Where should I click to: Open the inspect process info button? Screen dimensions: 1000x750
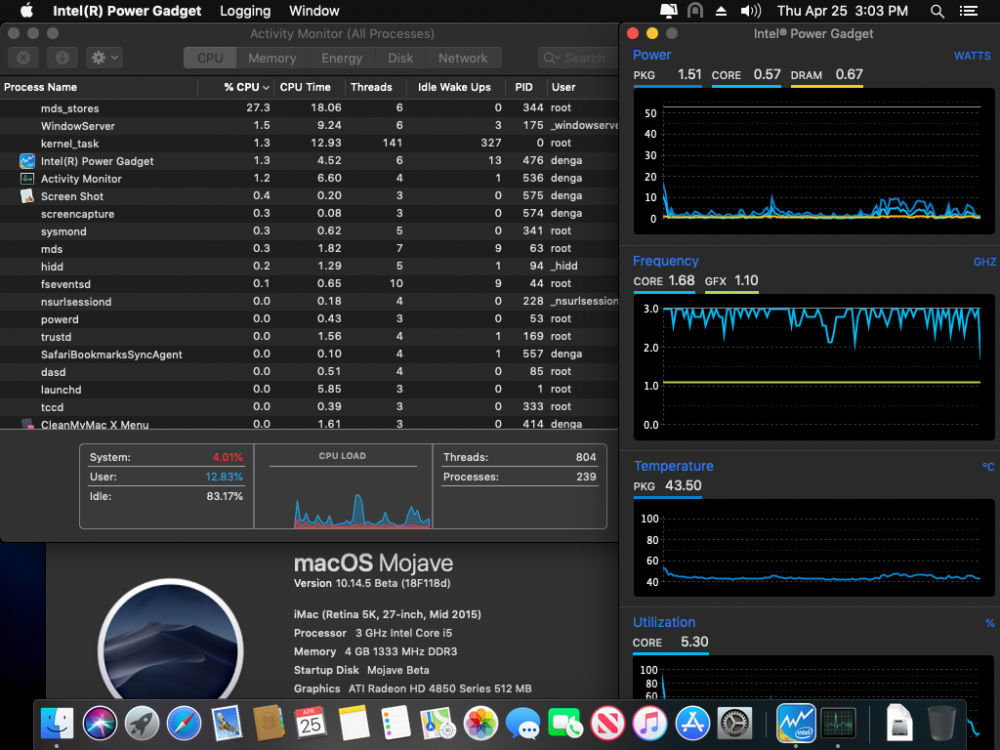(62, 58)
